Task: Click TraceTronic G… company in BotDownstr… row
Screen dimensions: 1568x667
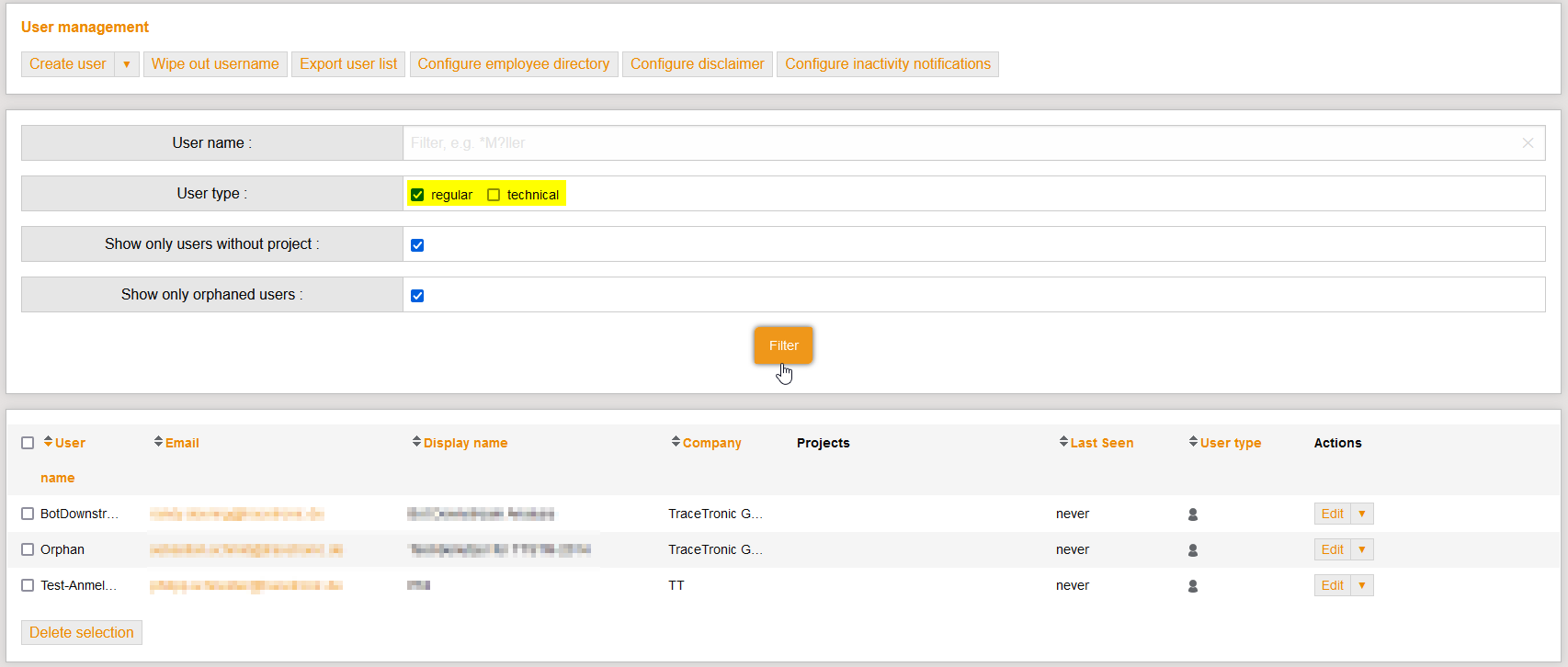Action: click(716, 514)
